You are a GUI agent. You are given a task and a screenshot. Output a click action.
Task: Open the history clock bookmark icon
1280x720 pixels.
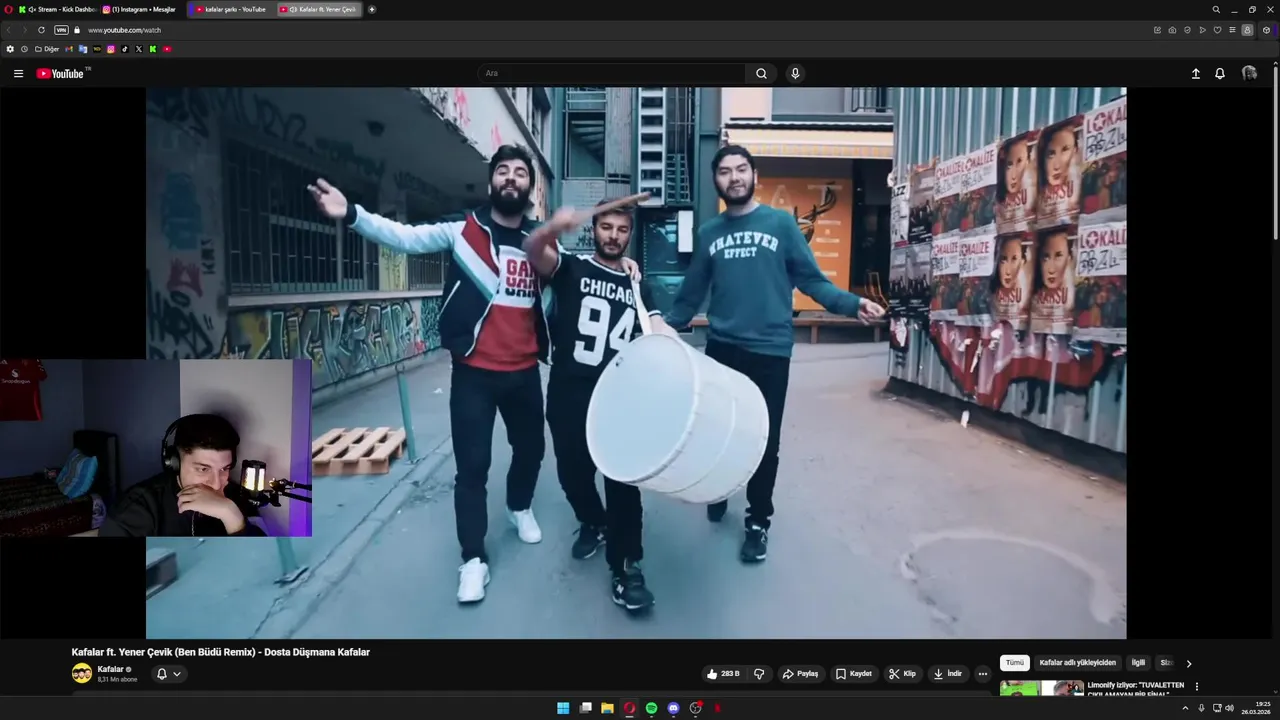coord(24,49)
